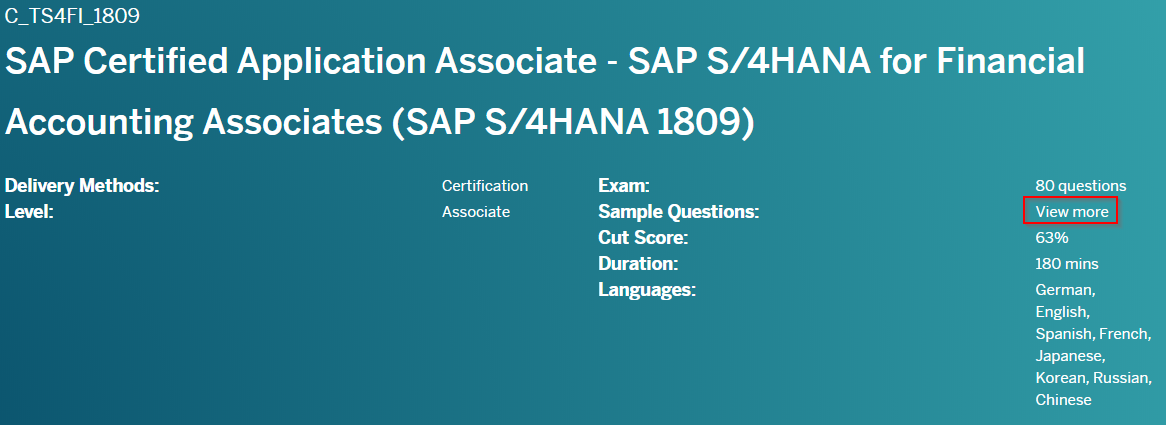Viewport: 1166px width, 425px height.
Task: Click the Duration label
Action: point(638,264)
